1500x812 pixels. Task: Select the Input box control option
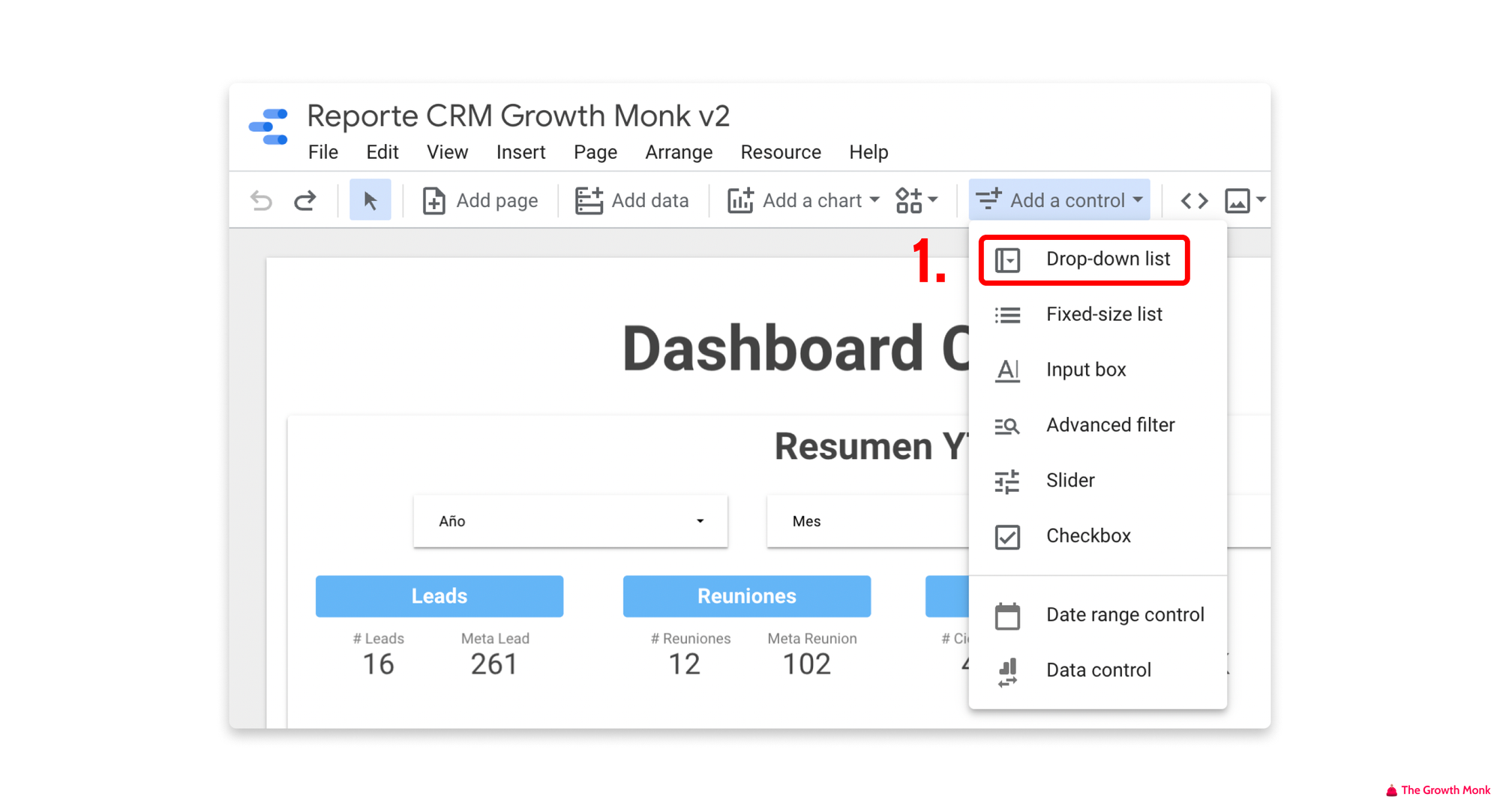click(x=1085, y=368)
